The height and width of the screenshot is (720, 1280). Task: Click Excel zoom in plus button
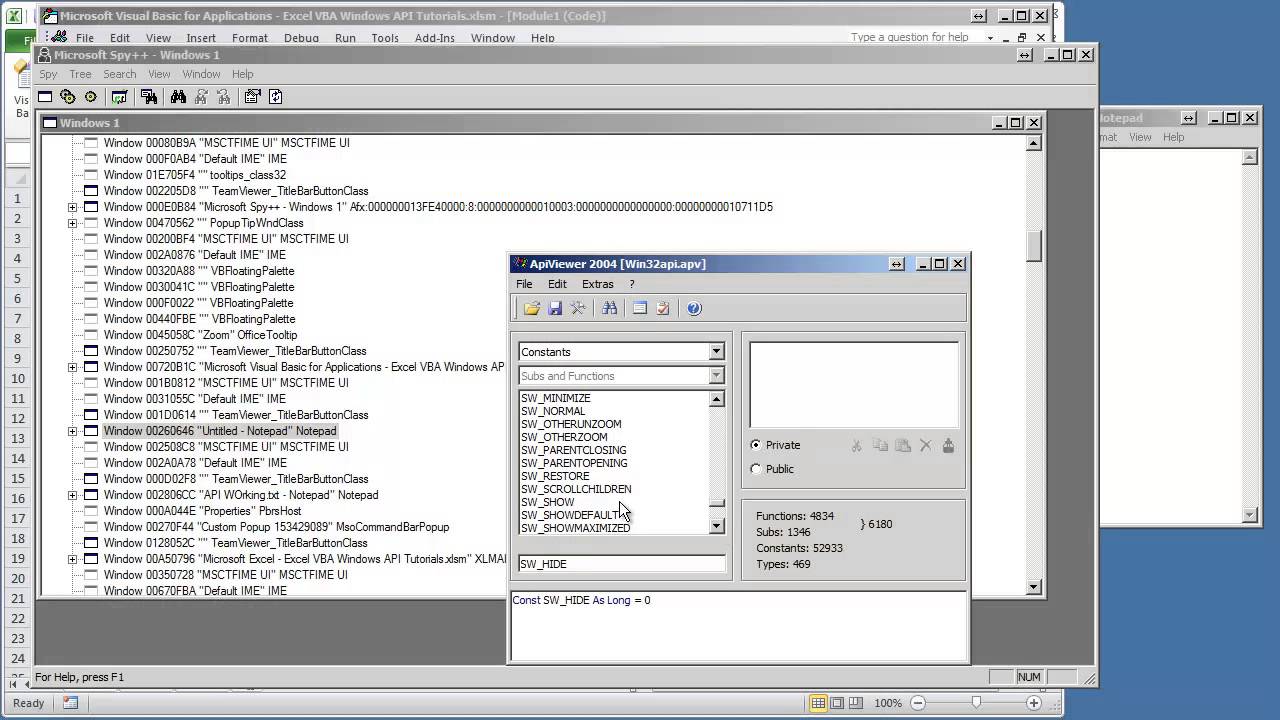click(1034, 703)
